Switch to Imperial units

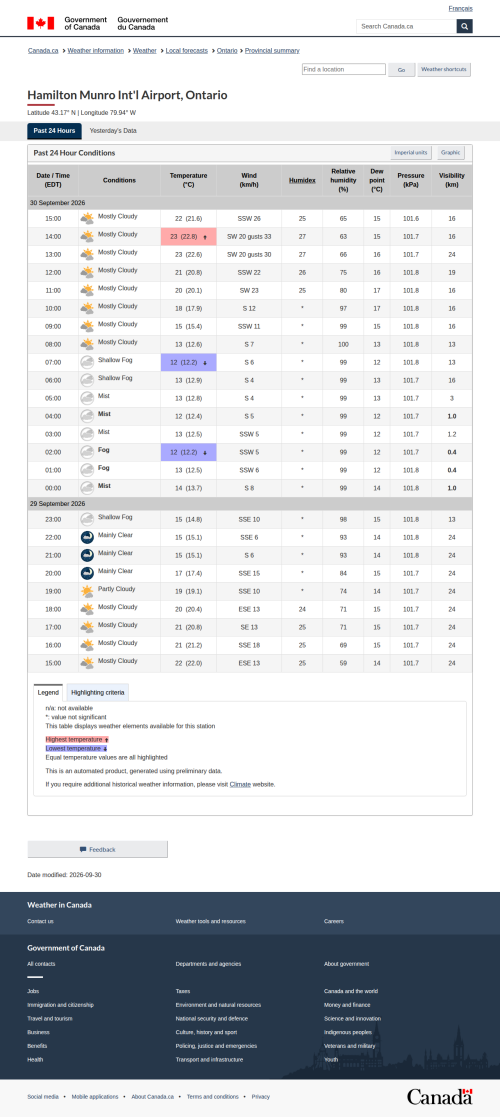pos(411,152)
